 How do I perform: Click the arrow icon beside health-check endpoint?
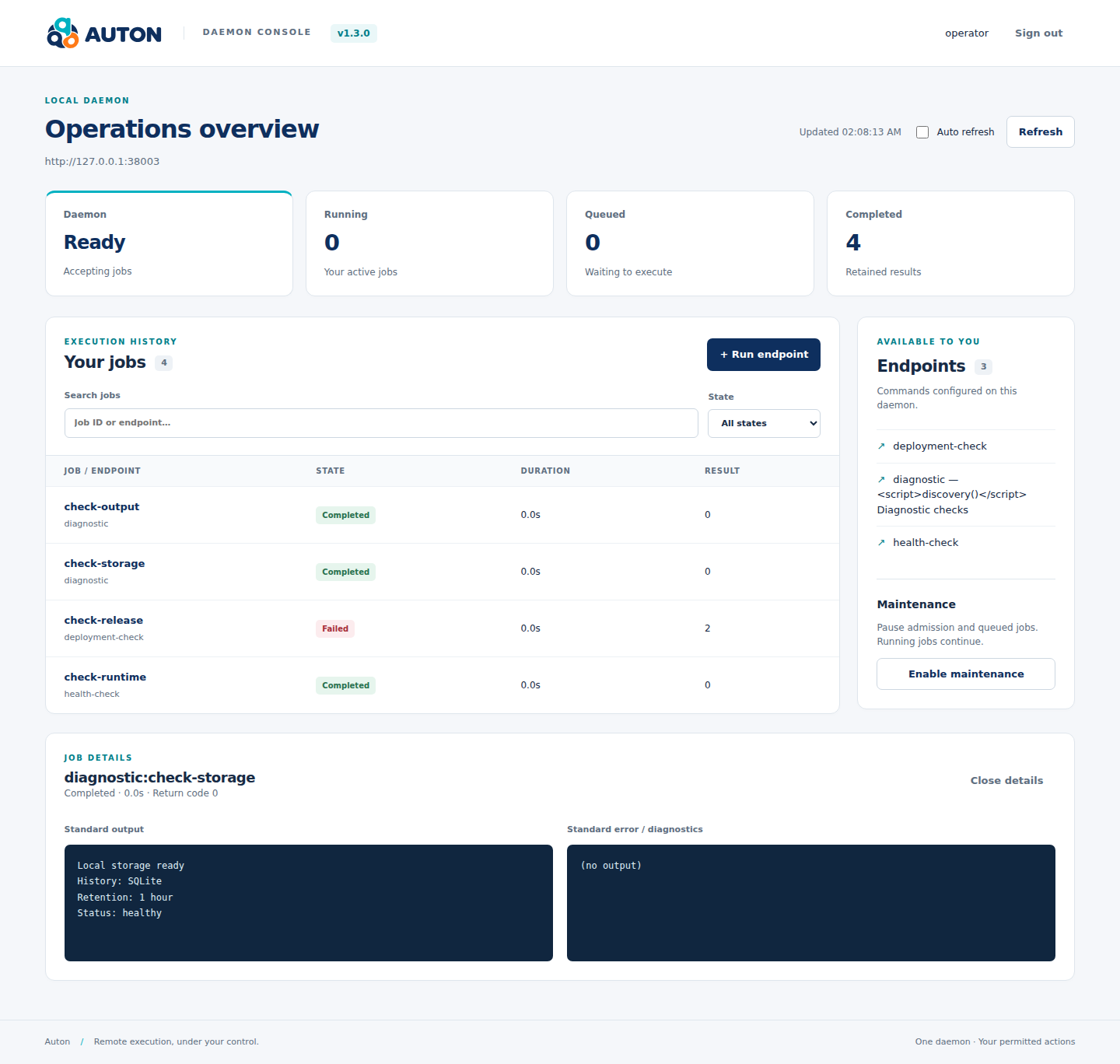pos(881,543)
